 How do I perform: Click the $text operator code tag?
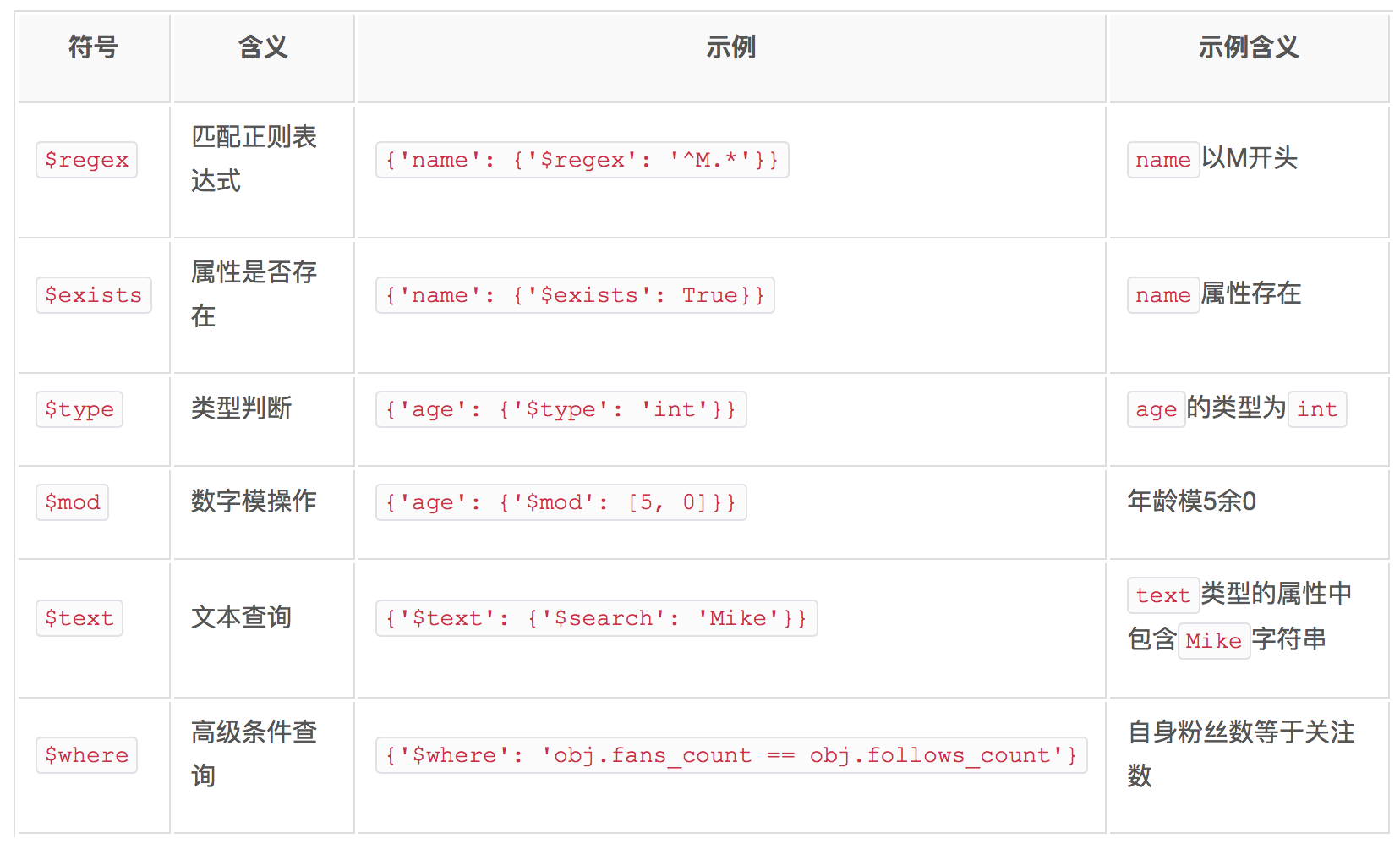79,618
